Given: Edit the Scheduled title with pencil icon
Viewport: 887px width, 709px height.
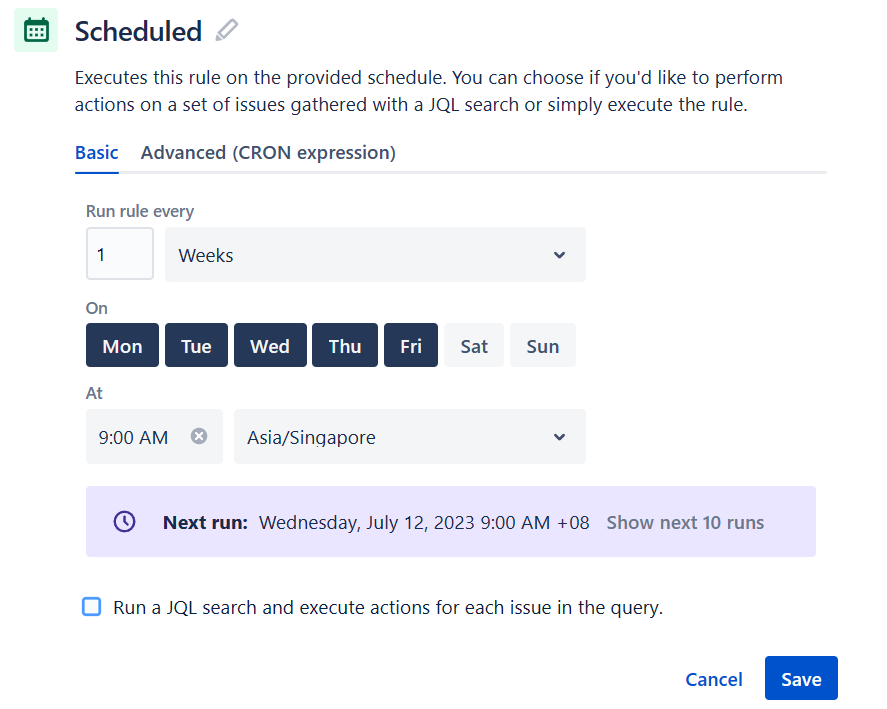Looking at the screenshot, I should (227, 30).
